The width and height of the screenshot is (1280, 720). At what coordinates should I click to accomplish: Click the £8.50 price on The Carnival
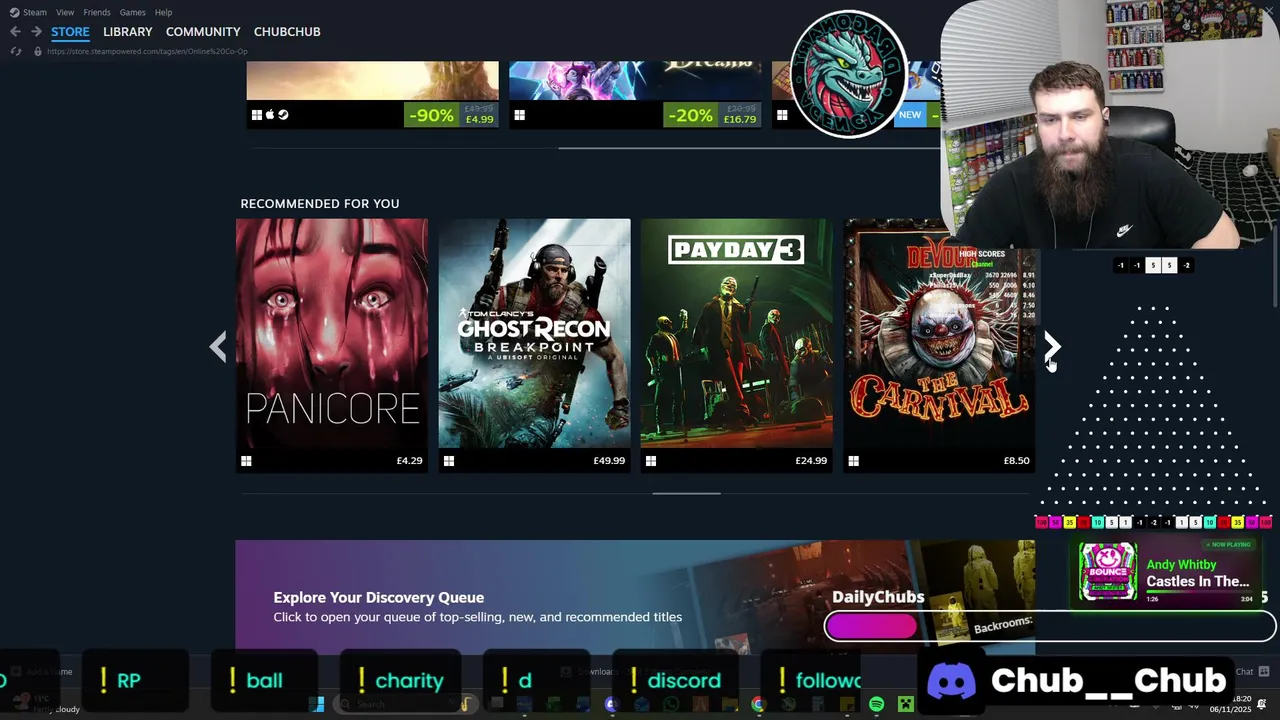pyautogui.click(x=1016, y=461)
